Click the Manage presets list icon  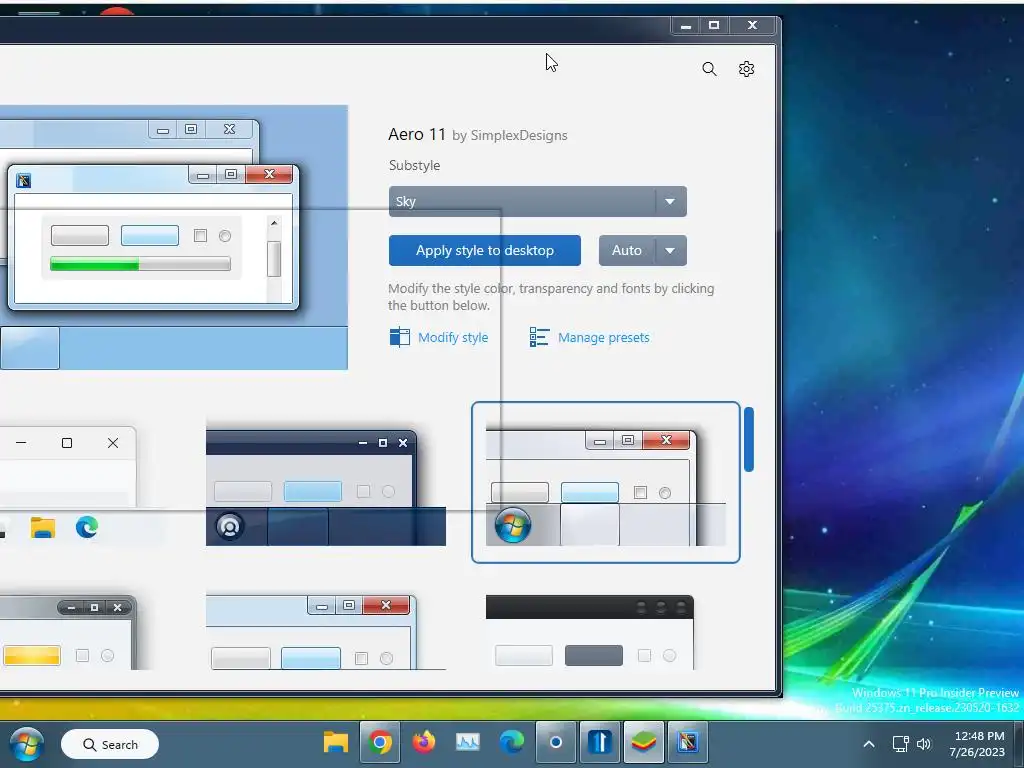[539, 337]
